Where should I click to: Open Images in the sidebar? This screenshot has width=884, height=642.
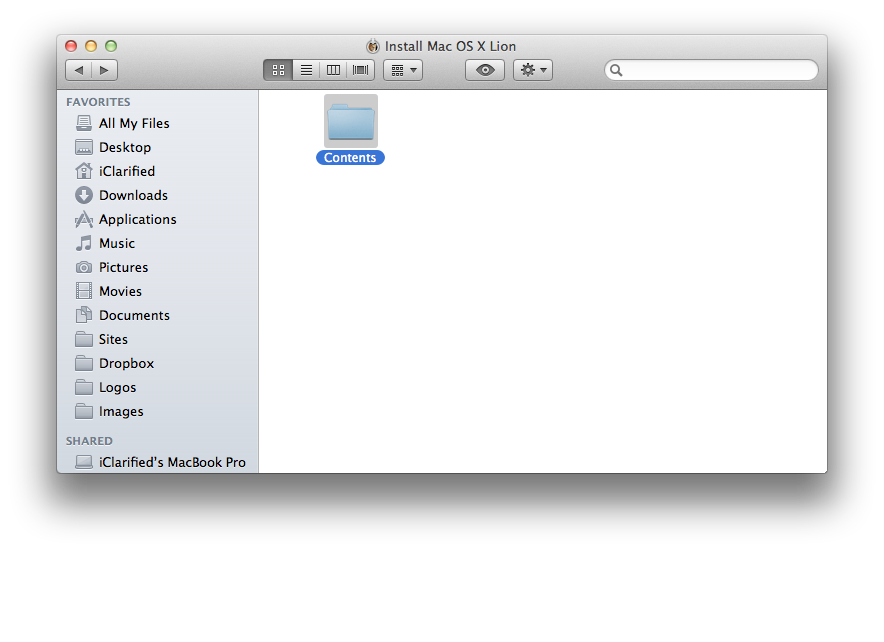121,411
